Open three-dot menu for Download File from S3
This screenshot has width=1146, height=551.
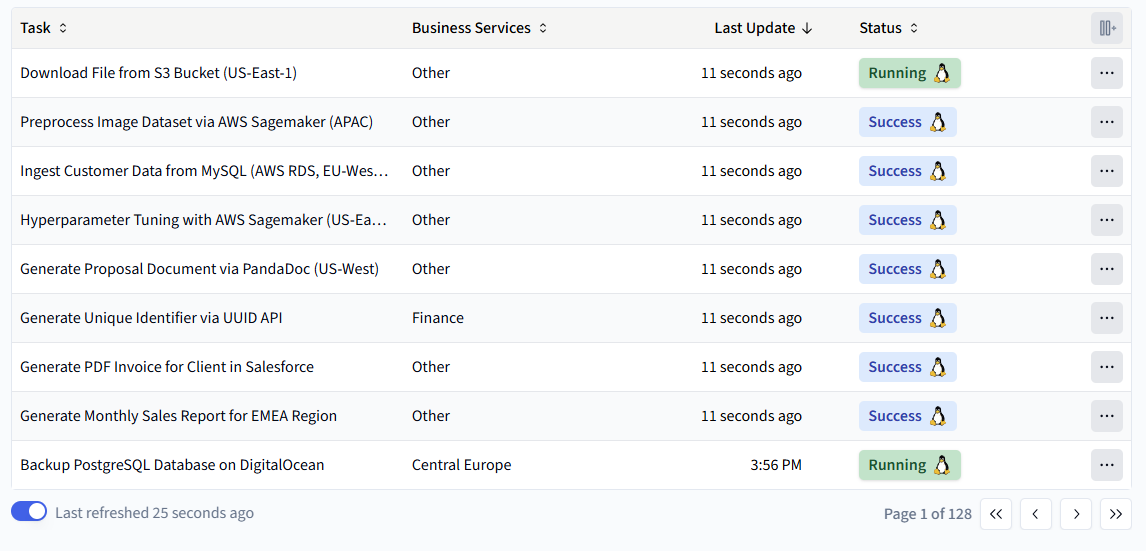point(1107,73)
